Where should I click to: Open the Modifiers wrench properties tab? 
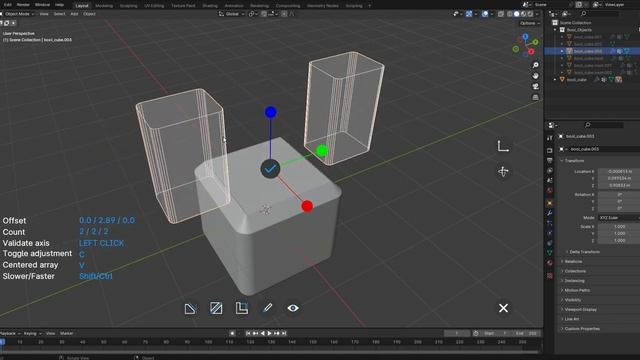(550, 213)
